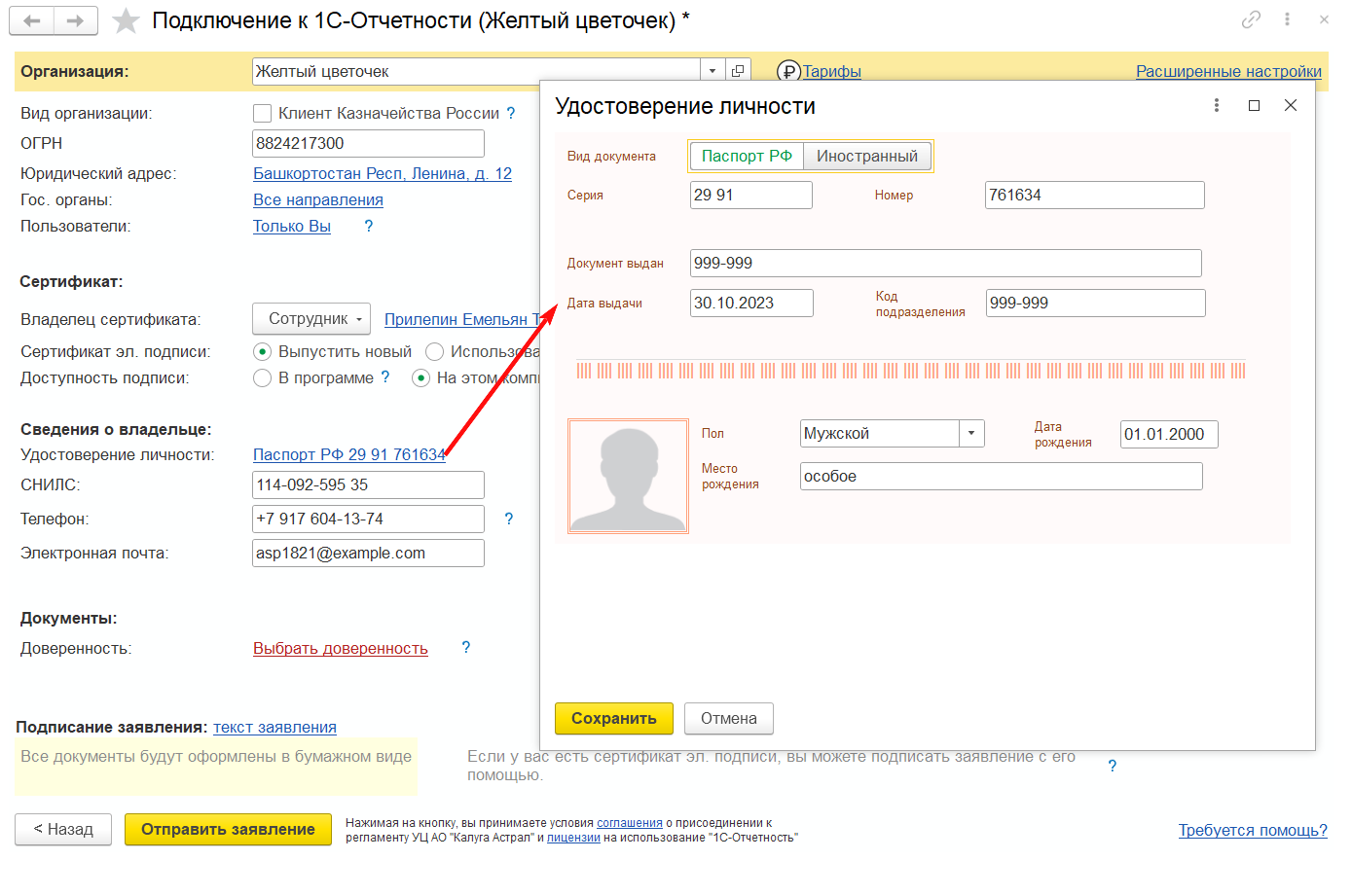Open the текст заявления link
This screenshot has width=1352, height=896.
274,727
